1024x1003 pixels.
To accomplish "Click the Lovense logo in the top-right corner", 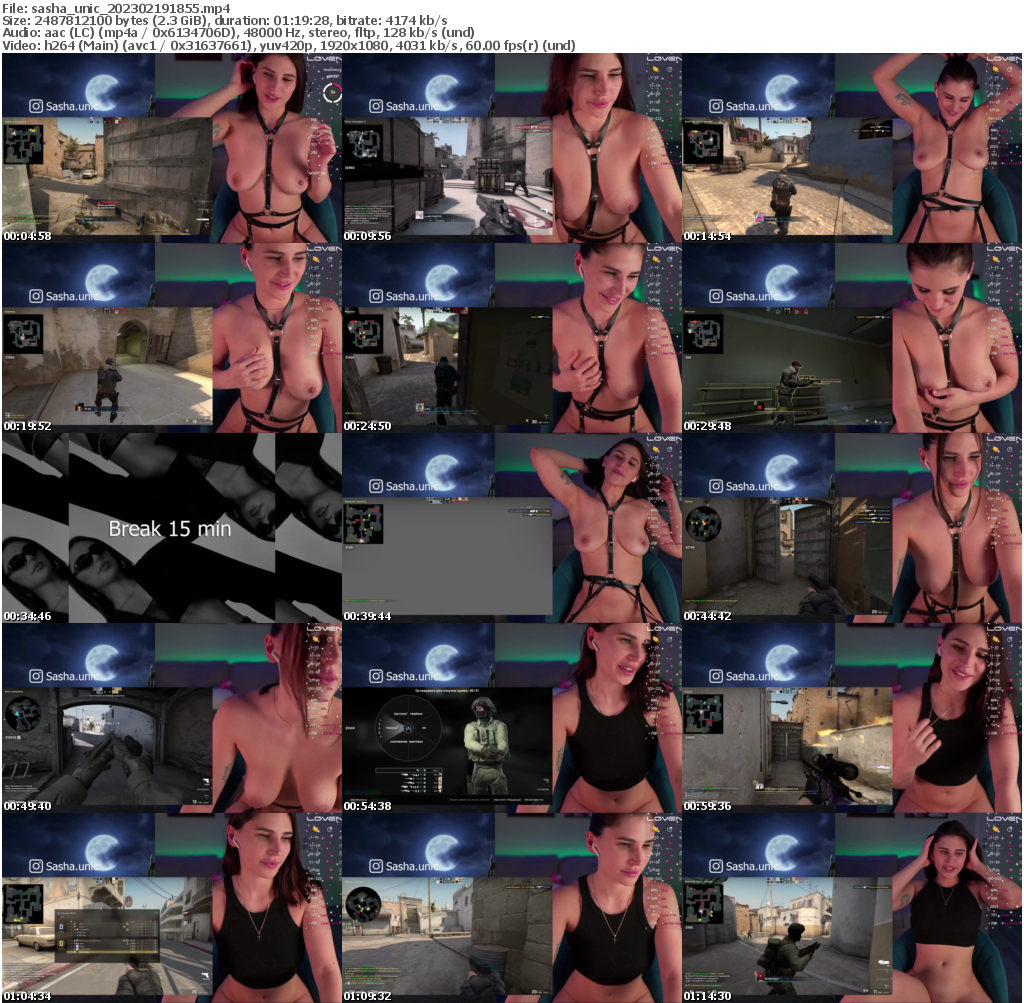I will click(1003, 60).
